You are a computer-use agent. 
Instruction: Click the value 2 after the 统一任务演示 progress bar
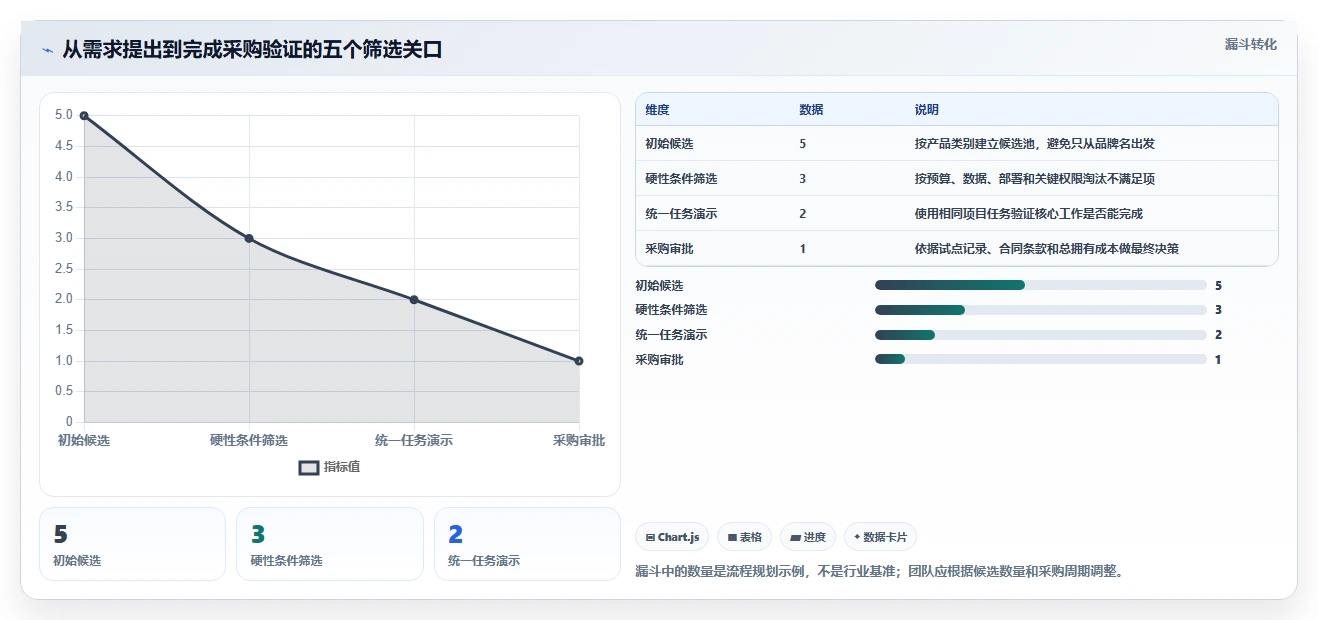1219,335
